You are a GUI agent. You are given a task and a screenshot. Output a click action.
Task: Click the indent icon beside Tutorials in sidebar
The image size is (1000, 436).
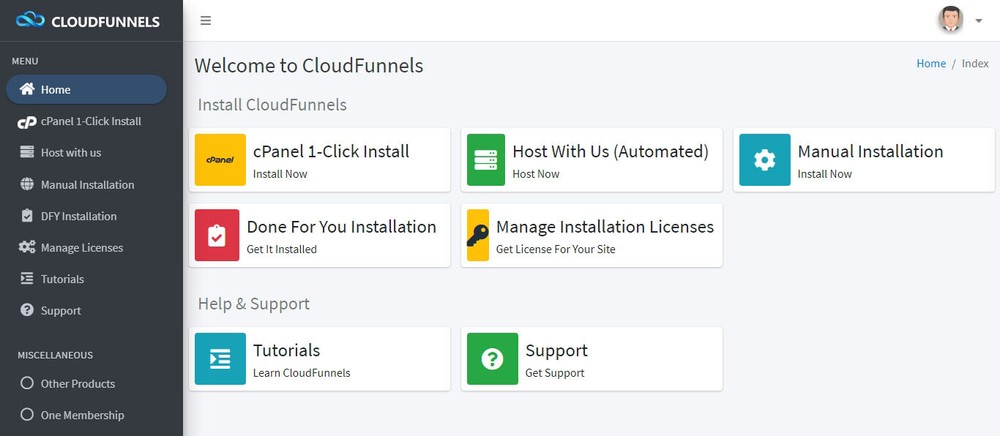click(27, 279)
